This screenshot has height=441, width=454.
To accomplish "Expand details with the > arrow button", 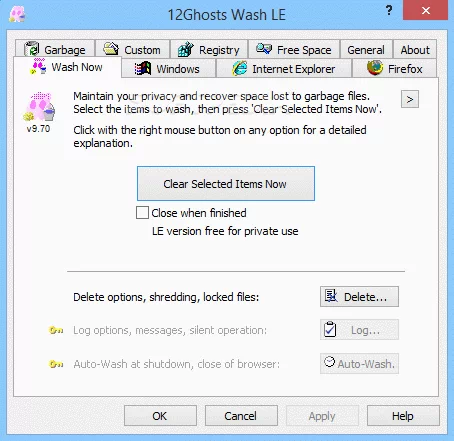I will 410,99.
